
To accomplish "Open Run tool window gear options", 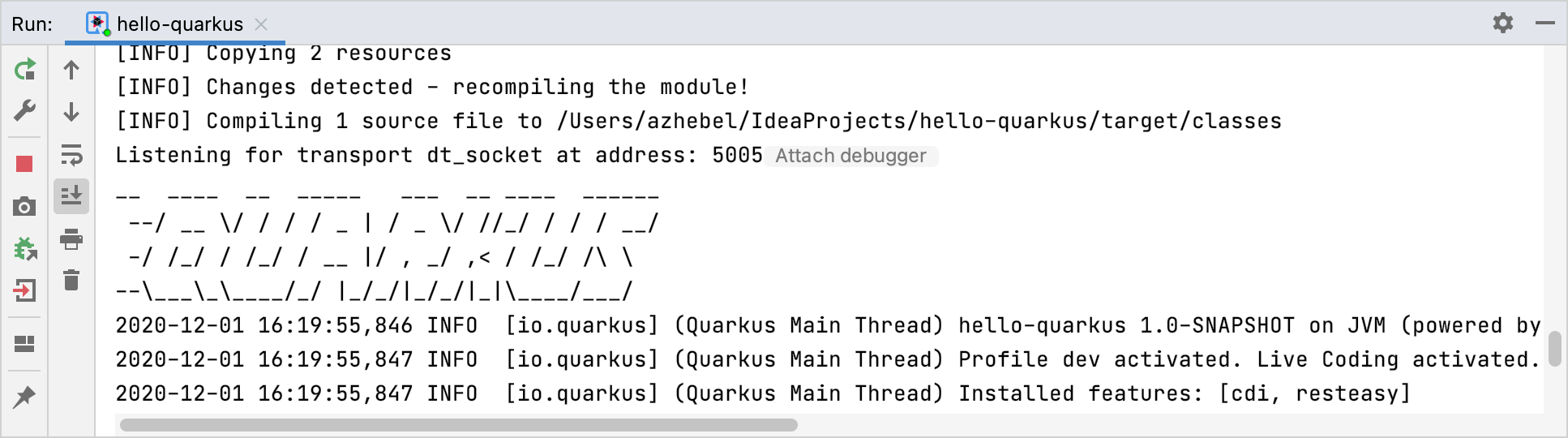I will [1503, 23].
